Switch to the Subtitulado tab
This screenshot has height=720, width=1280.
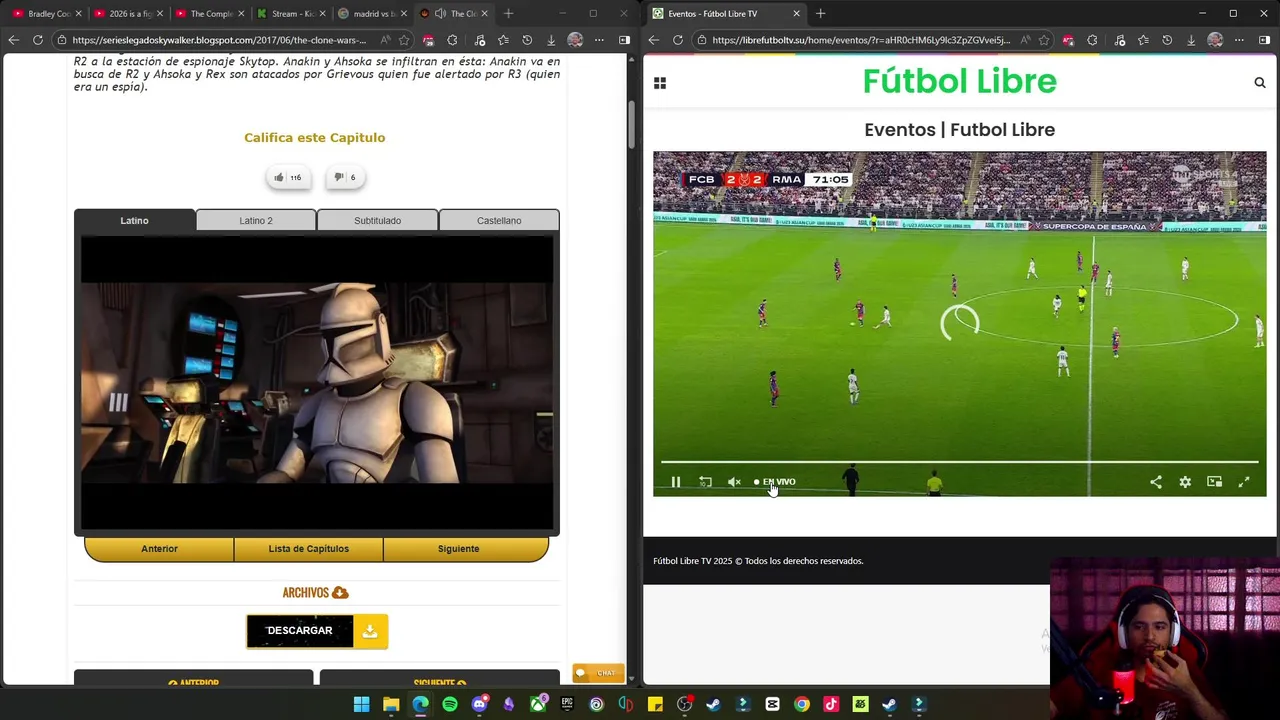pos(377,220)
